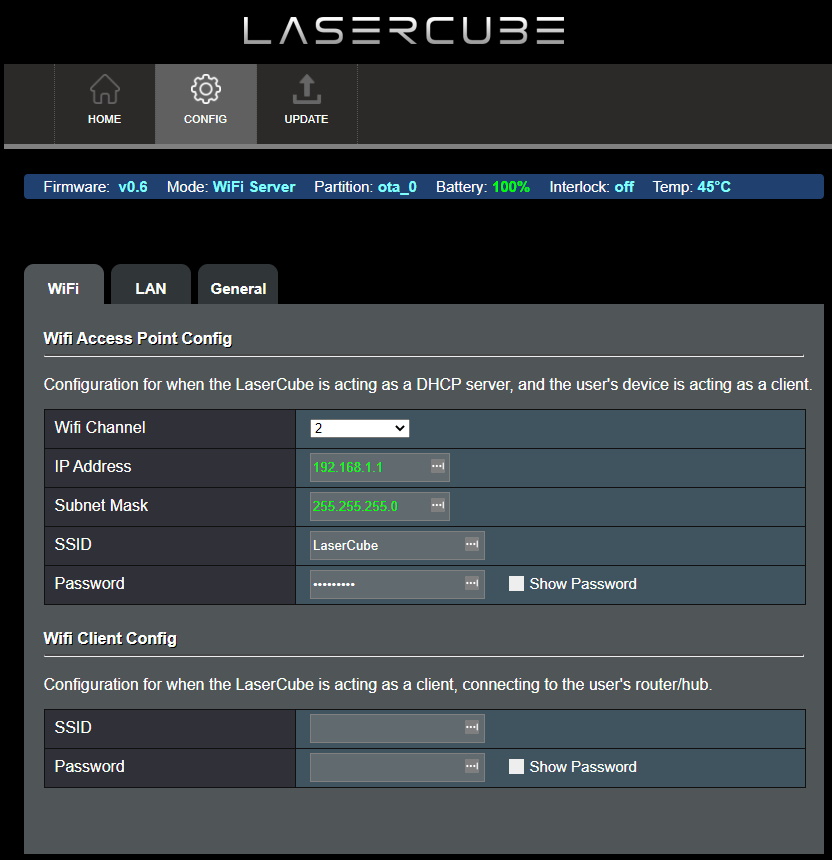
Task: Switch to the LAN tab
Action: point(151,288)
